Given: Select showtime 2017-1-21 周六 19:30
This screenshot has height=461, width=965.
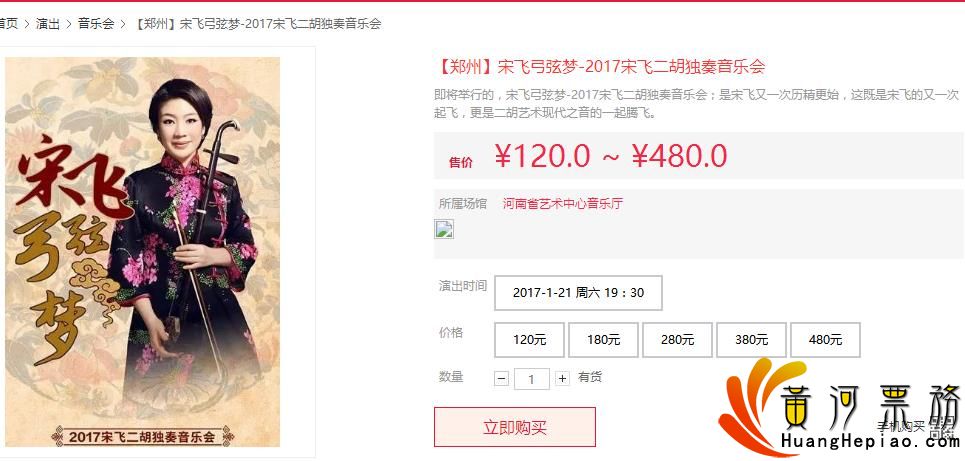Looking at the screenshot, I should tap(579, 293).
